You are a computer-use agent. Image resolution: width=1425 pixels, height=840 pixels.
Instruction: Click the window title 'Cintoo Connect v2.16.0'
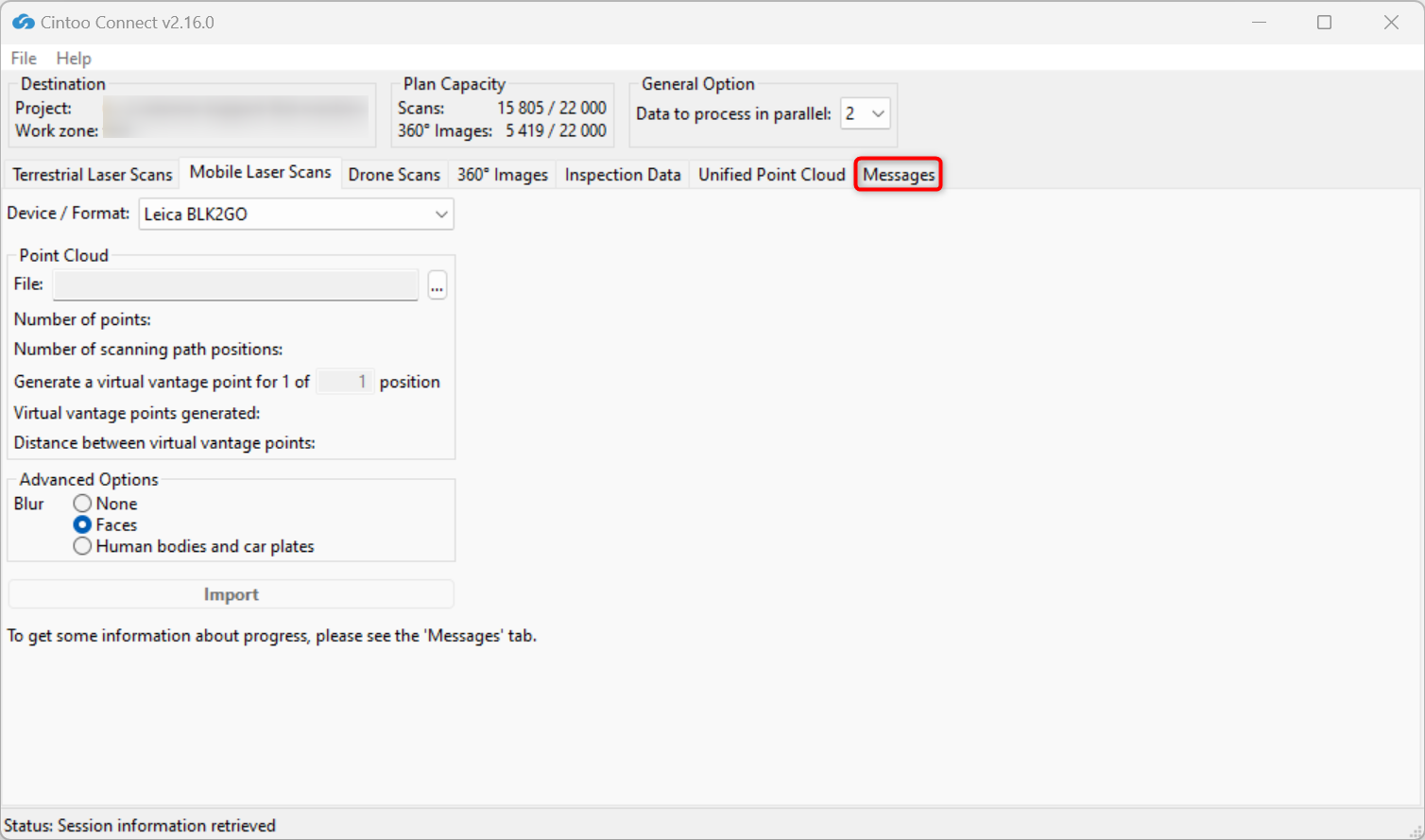tap(128, 22)
